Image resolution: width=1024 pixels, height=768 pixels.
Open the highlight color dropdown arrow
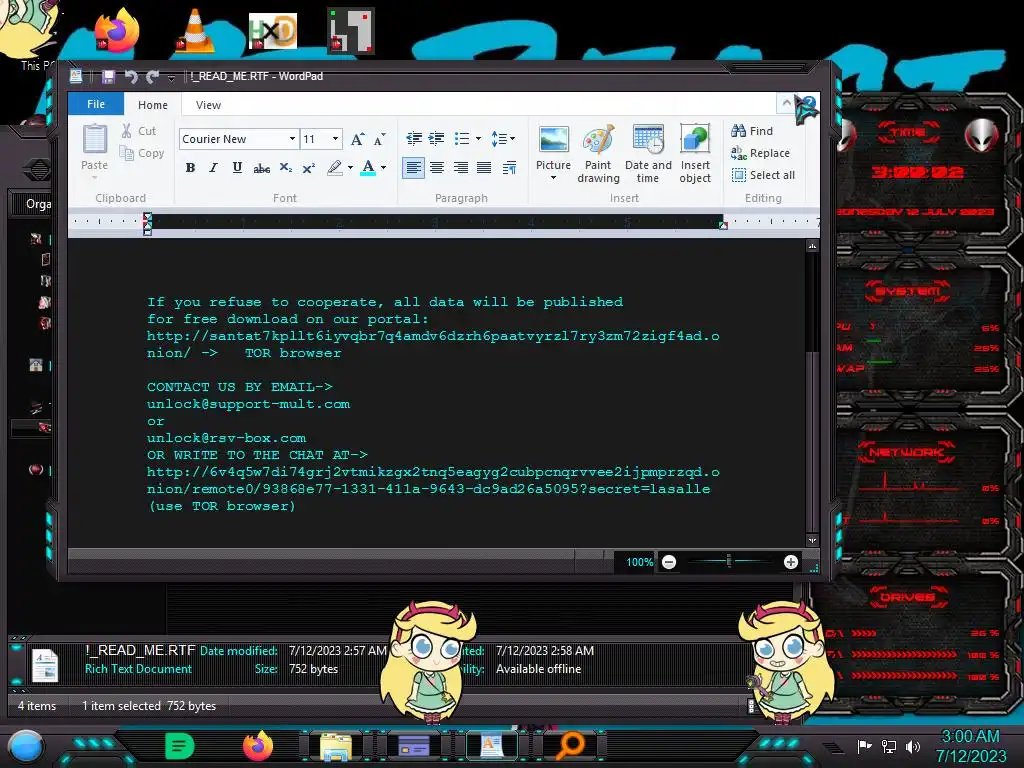pyautogui.click(x=351, y=168)
